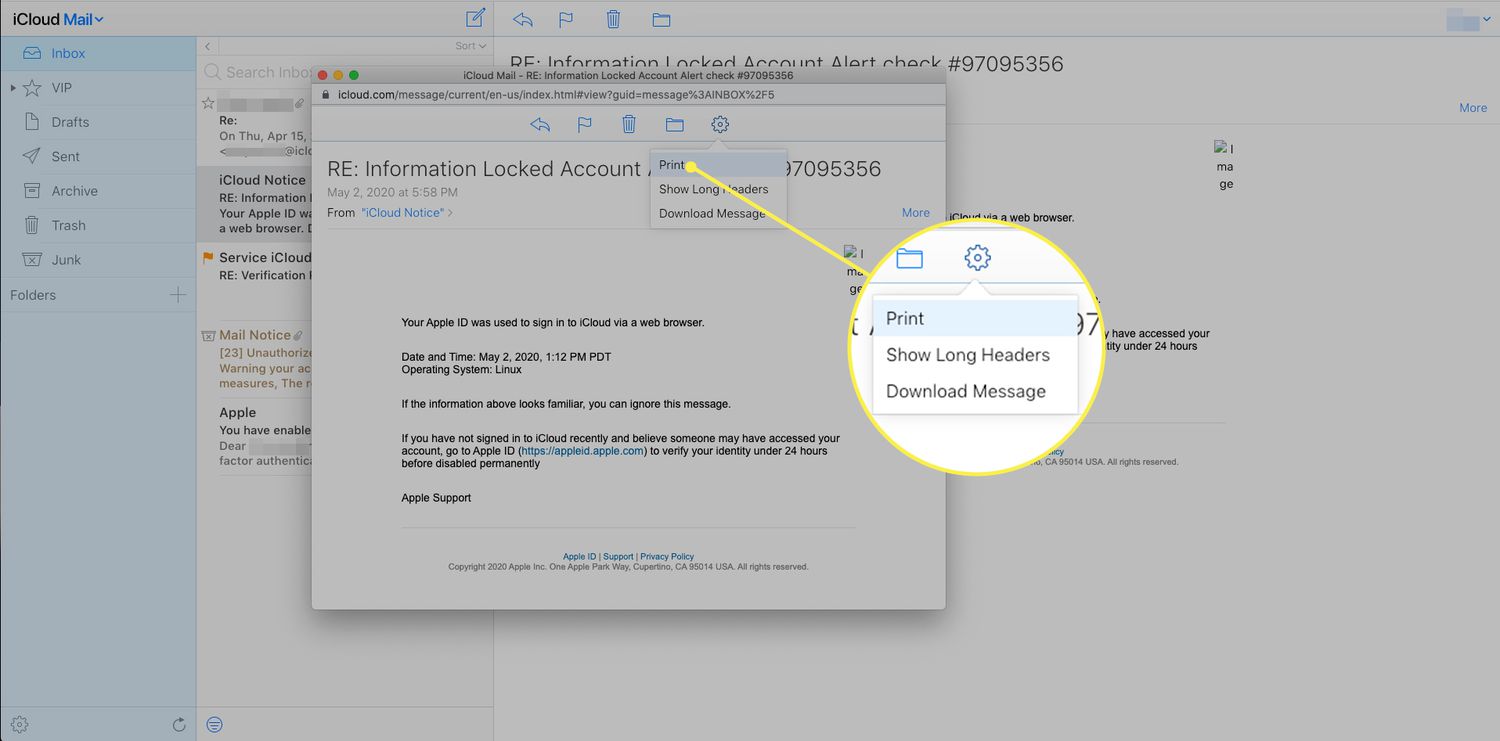
Task: Open the Inbox mailbox
Action: click(x=98, y=53)
